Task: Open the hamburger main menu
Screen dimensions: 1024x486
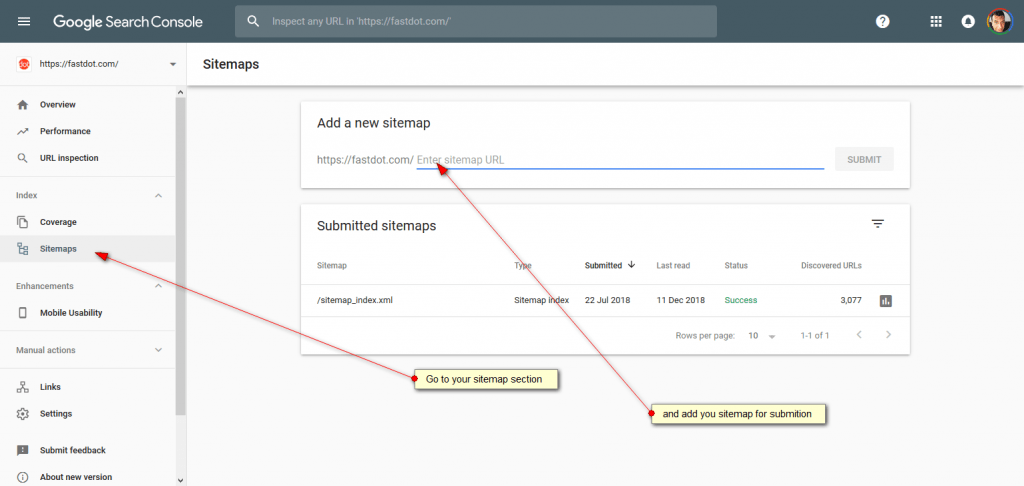Action: (24, 22)
